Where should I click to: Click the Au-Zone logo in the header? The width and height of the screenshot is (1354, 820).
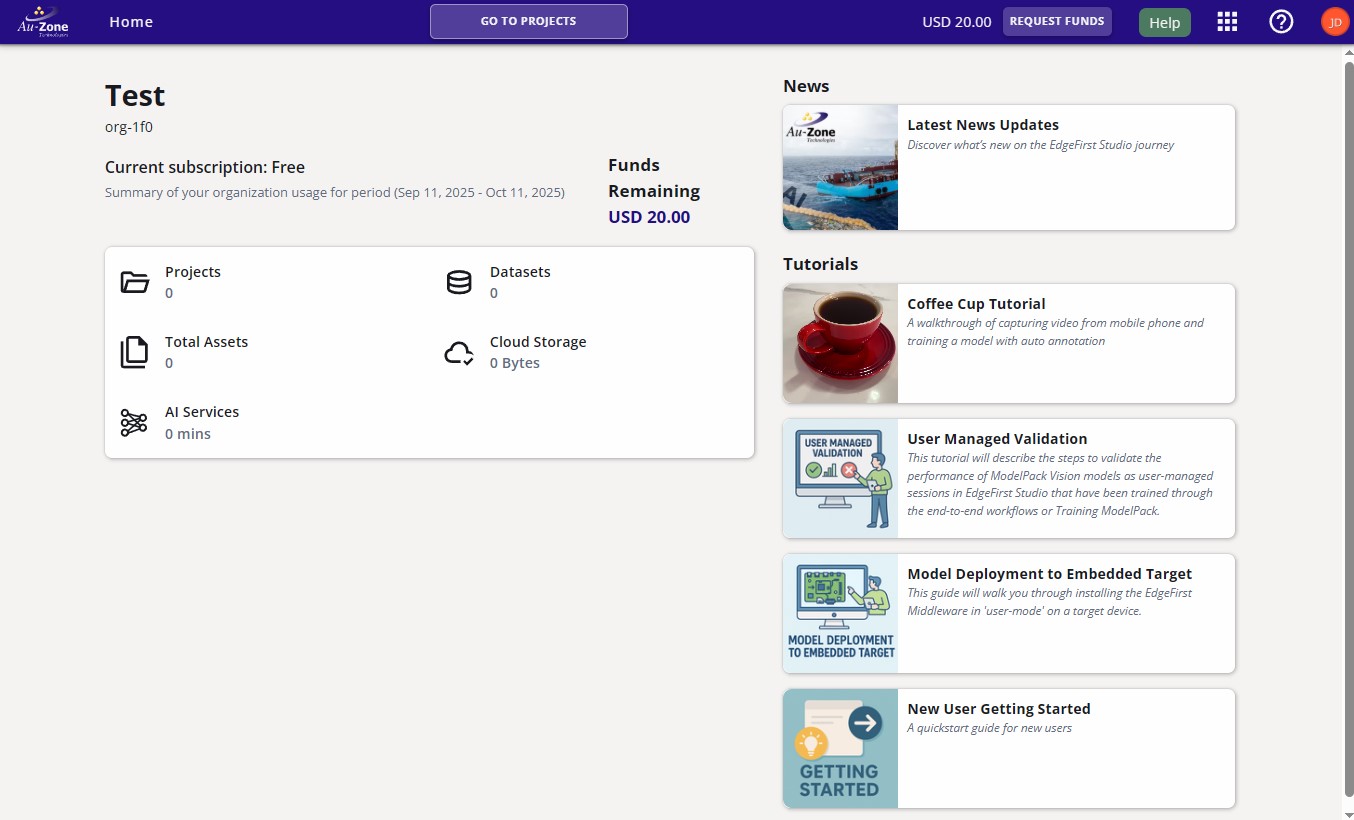[x=43, y=21]
